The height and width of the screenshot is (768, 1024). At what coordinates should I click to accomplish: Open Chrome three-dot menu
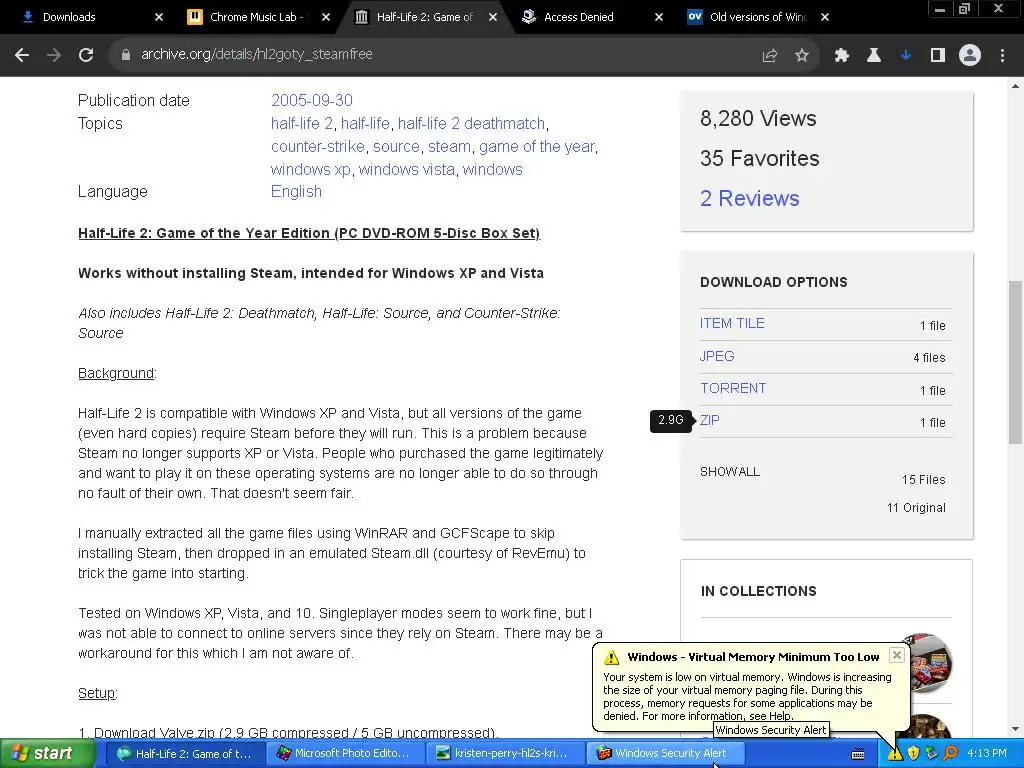(x=1002, y=56)
